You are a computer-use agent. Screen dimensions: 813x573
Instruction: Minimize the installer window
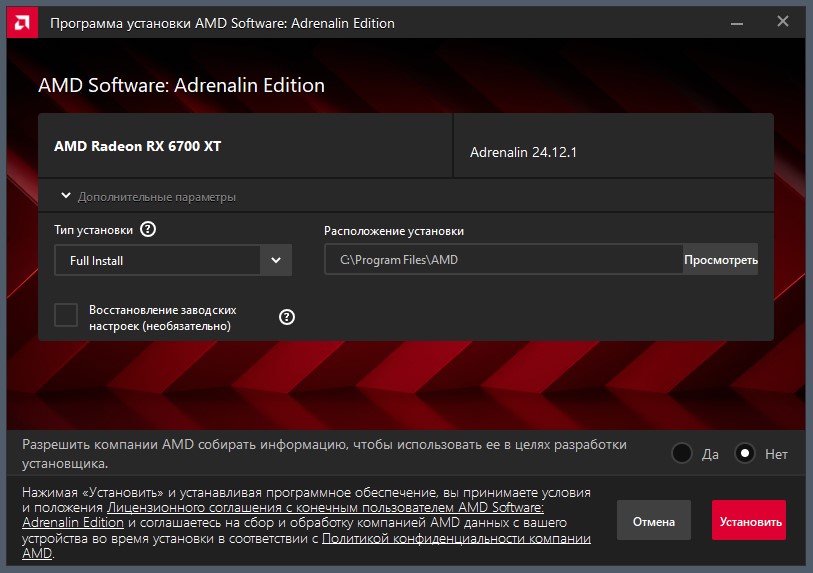(x=737, y=23)
